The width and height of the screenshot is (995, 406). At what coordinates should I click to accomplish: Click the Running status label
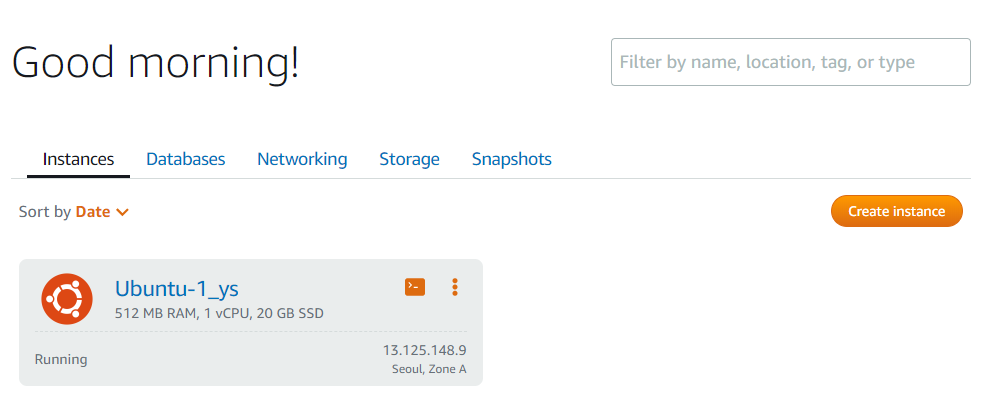point(61,359)
